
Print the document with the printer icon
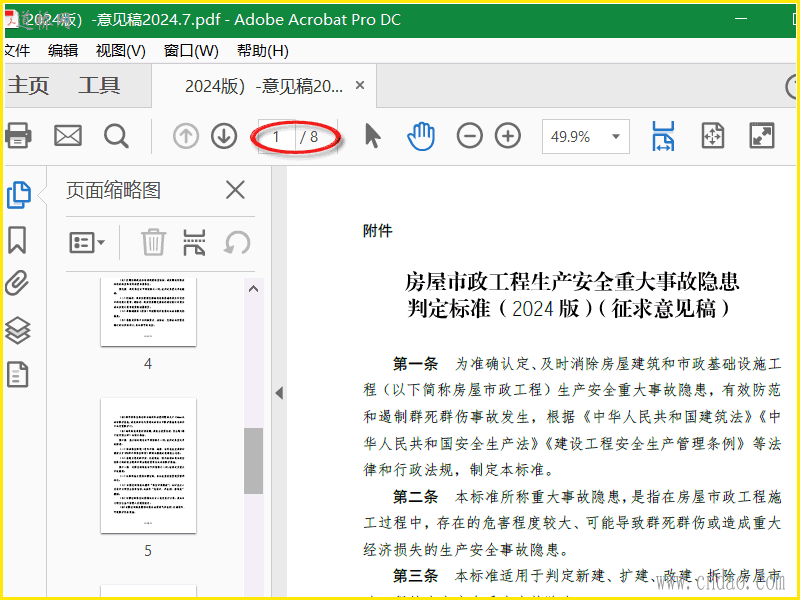click(x=18, y=136)
